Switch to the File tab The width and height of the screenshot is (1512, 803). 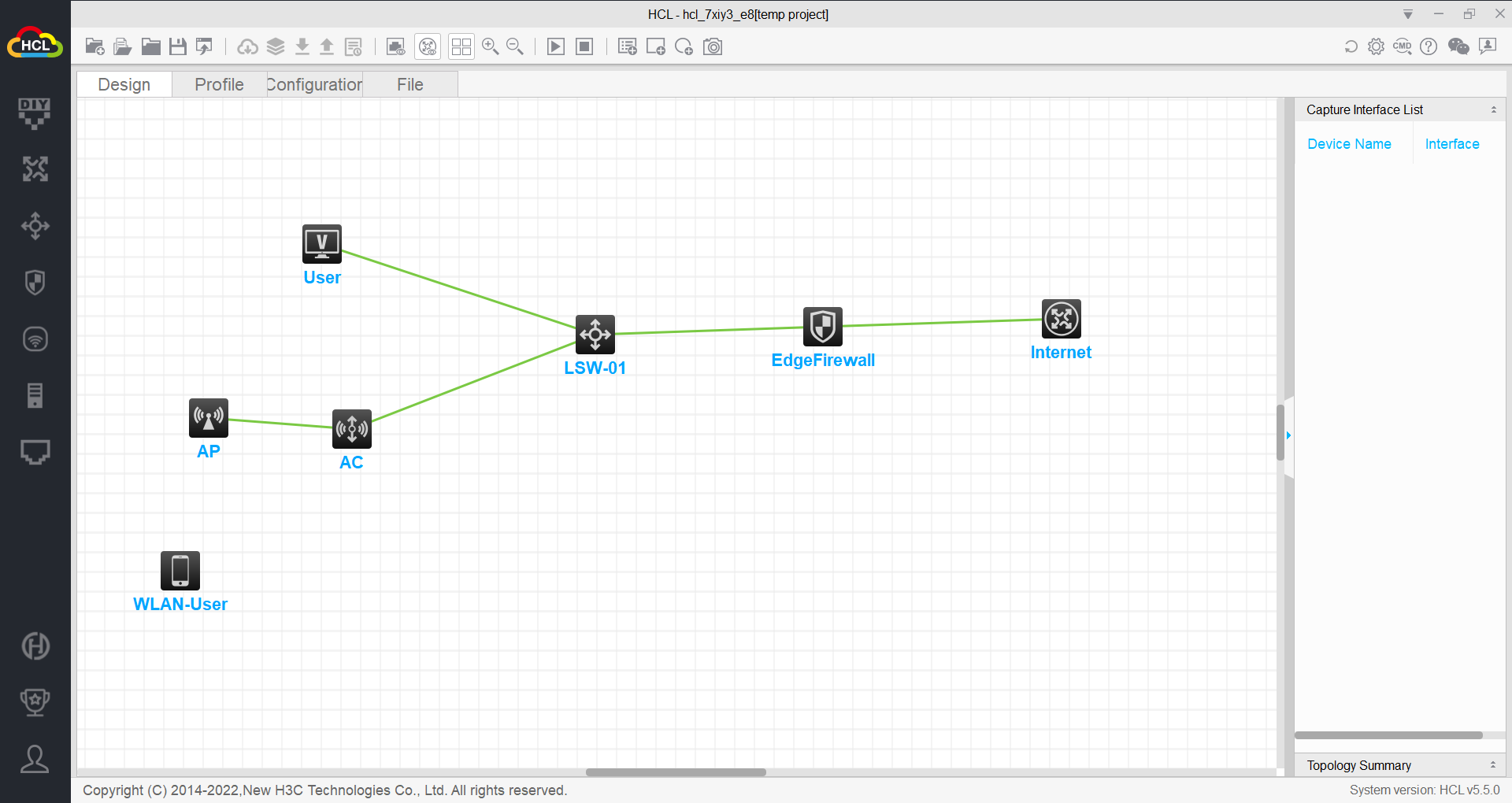pyautogui.click(x=410, y=84)
